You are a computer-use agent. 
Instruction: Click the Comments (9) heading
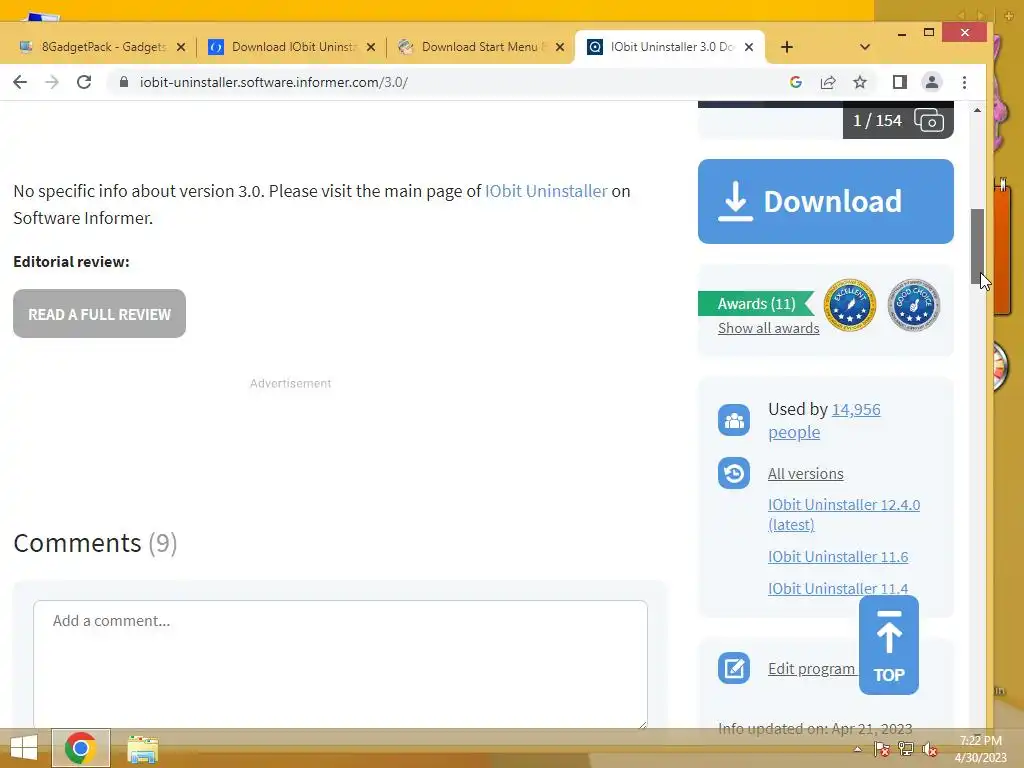click(x=95, y=543)
